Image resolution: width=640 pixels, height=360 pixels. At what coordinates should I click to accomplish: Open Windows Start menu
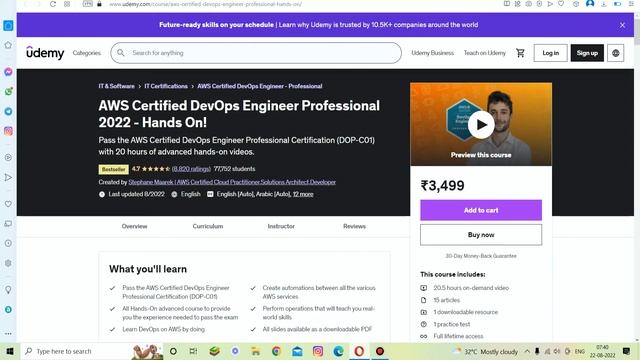[x=10, y=351]
